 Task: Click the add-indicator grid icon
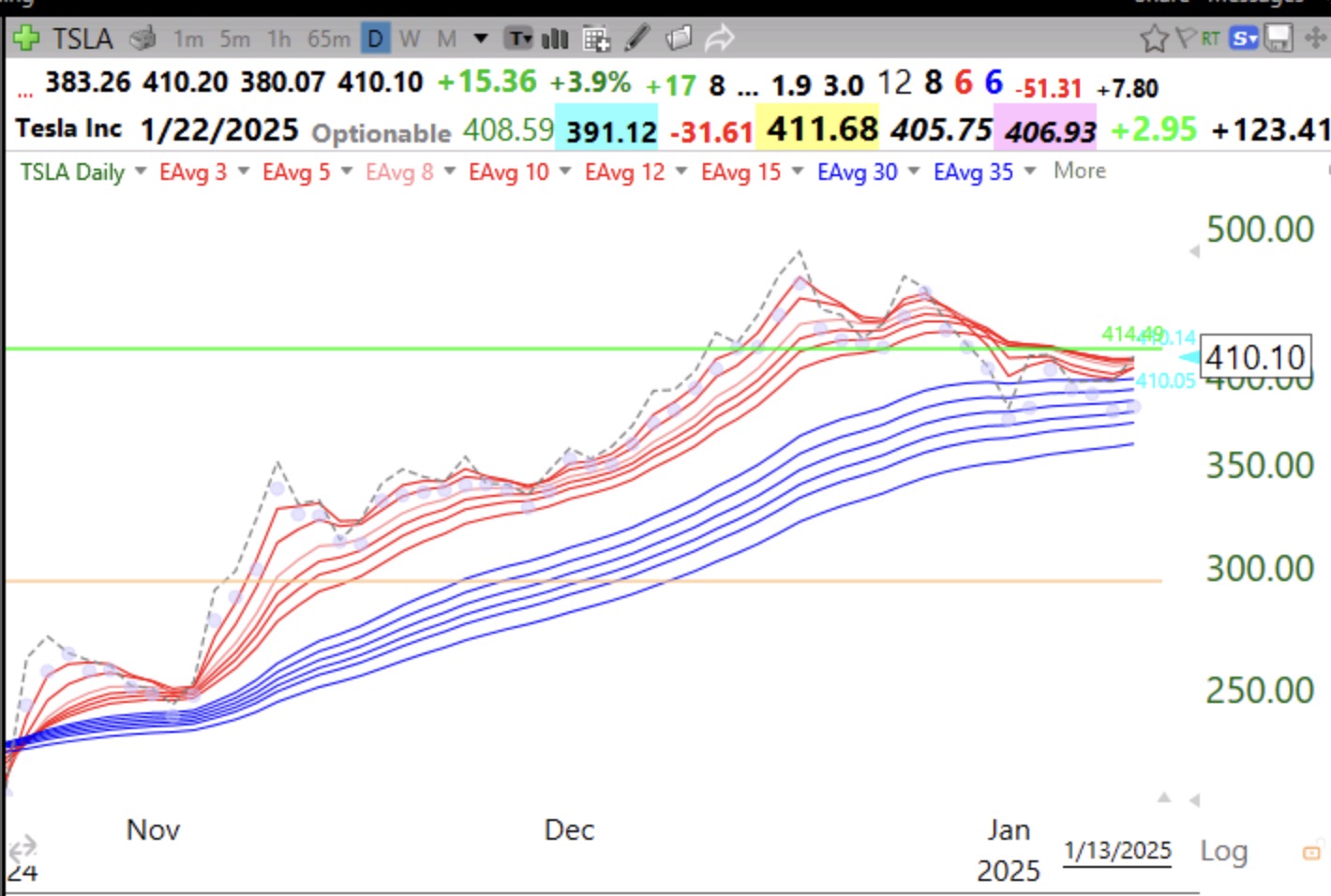[596, 38]
